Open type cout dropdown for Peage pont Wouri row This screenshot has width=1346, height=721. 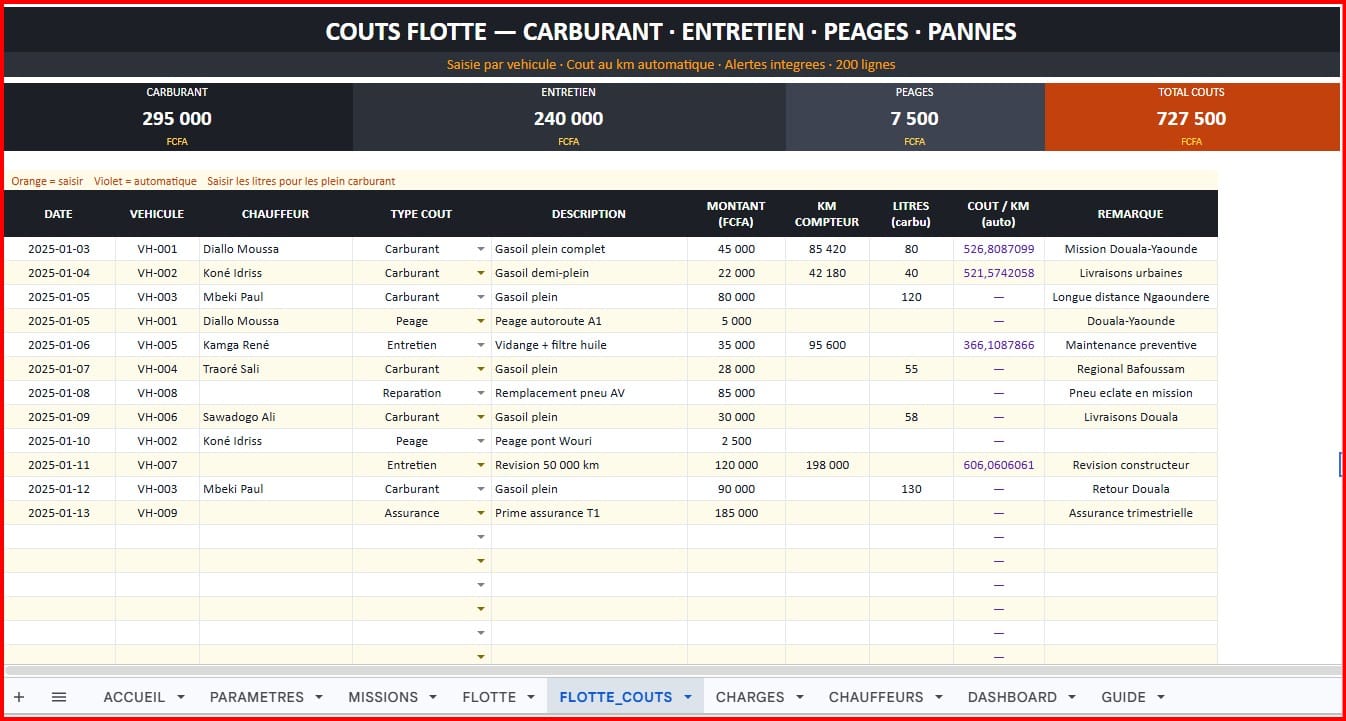[481, 441]
